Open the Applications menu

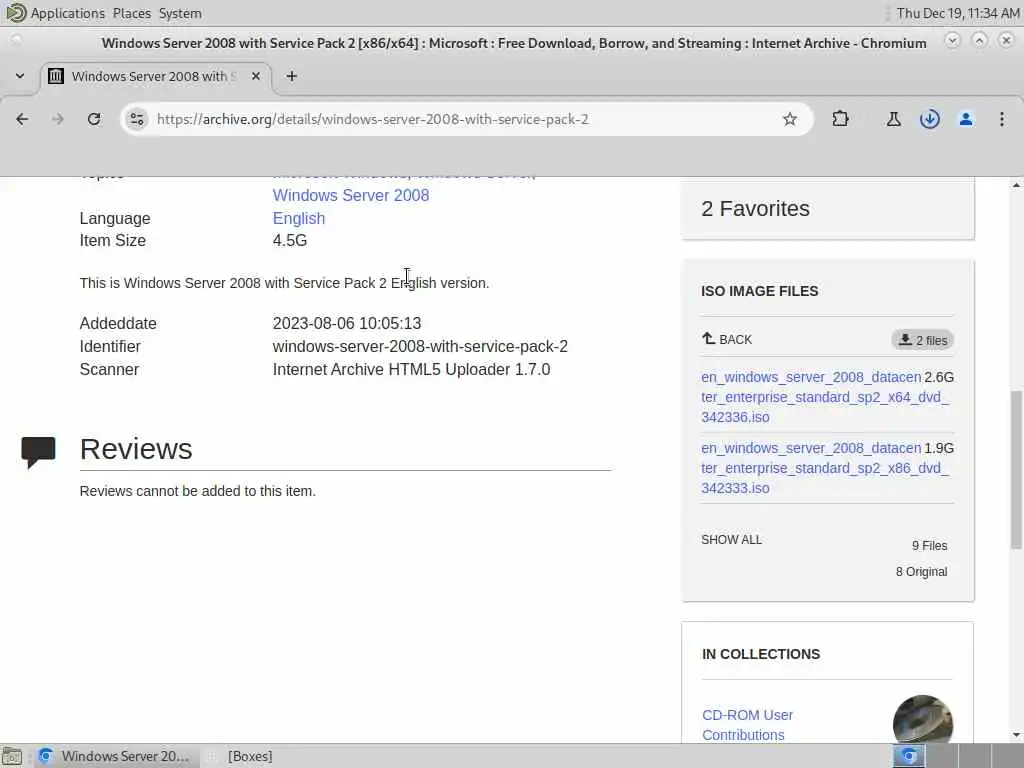pyautogui.click(x=67, y=13)
